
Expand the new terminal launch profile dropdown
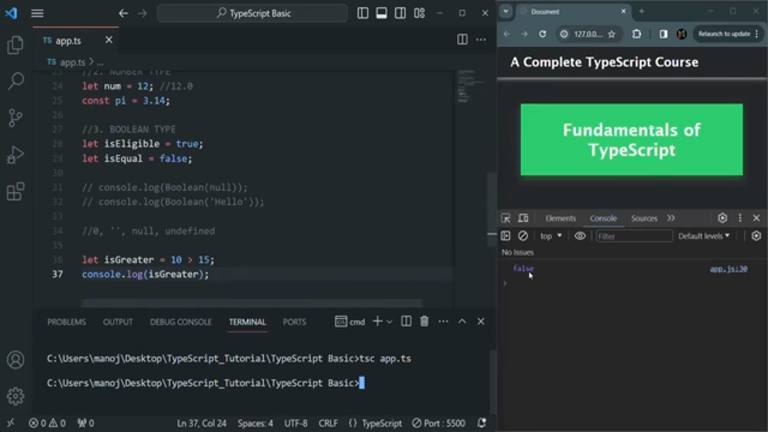tap(389, 322)
